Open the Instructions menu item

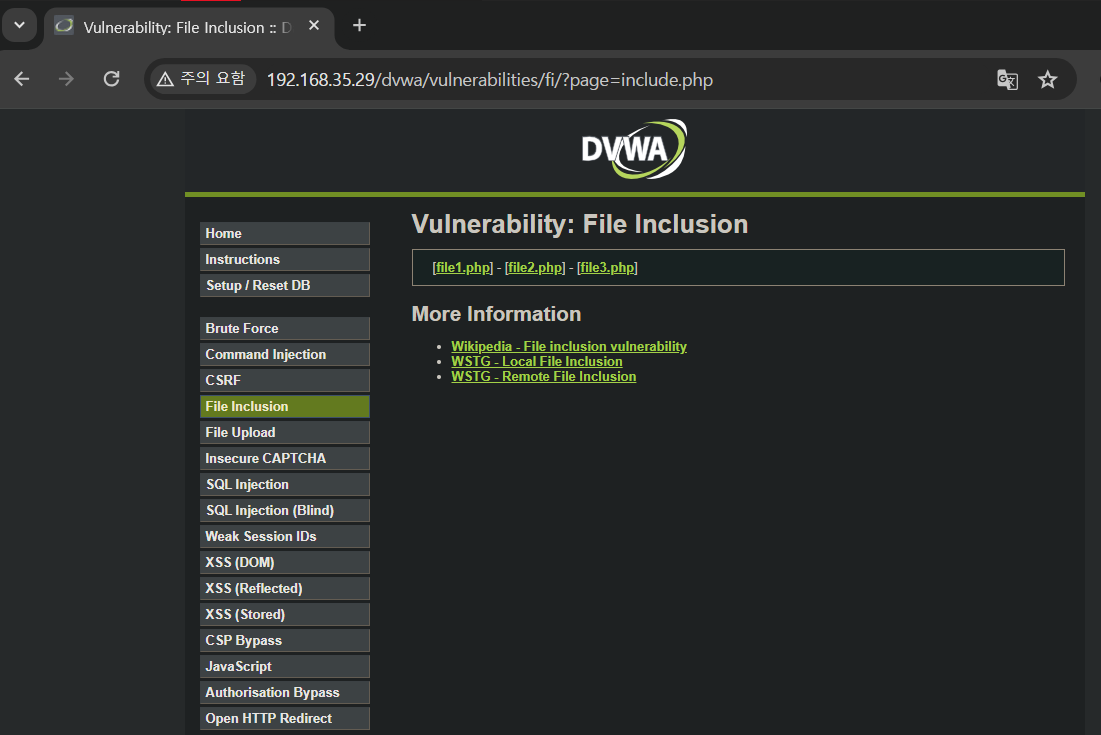click(x=284, y=259)
